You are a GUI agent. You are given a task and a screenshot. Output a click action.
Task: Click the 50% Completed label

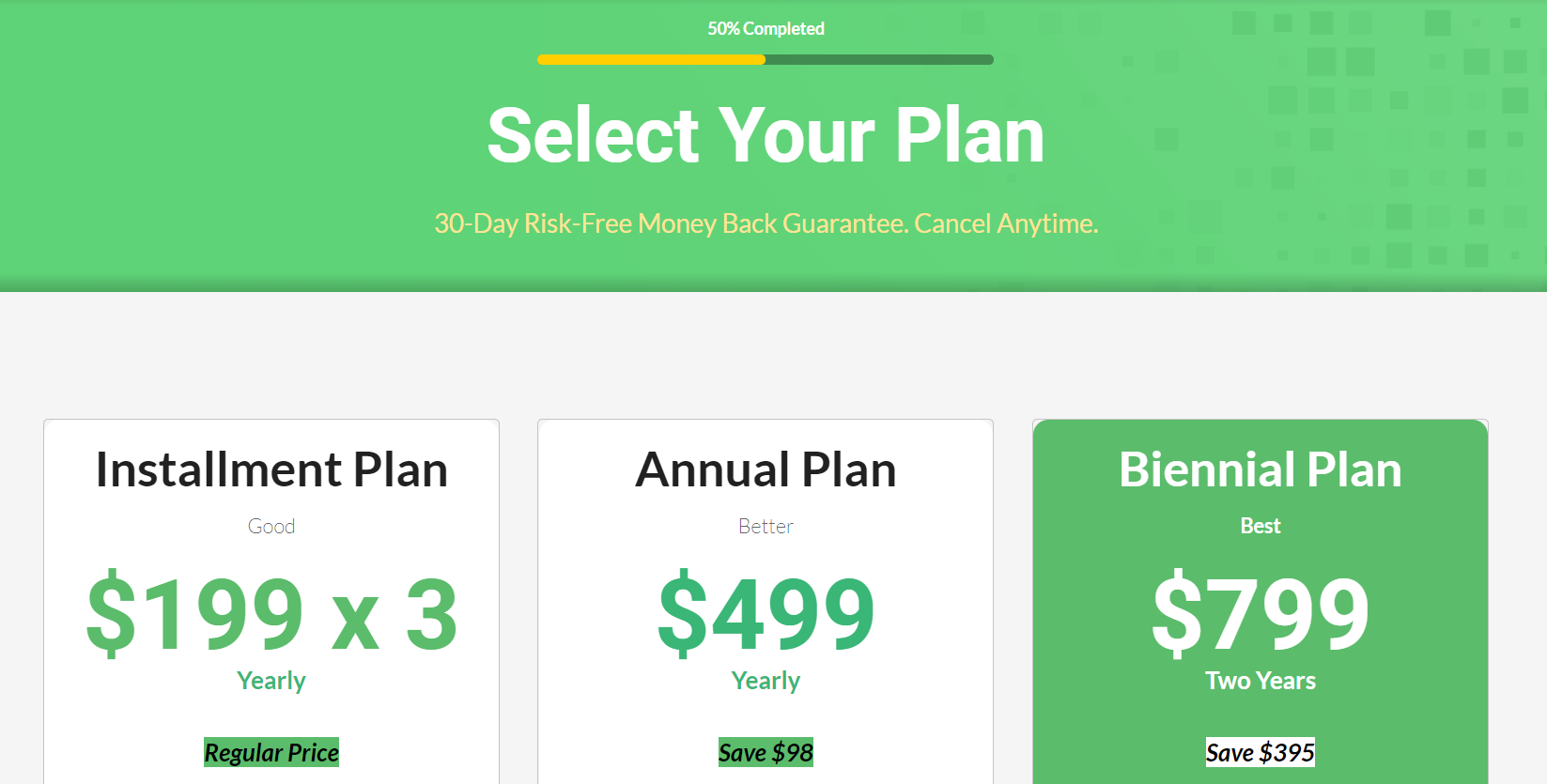pos(766,29)
